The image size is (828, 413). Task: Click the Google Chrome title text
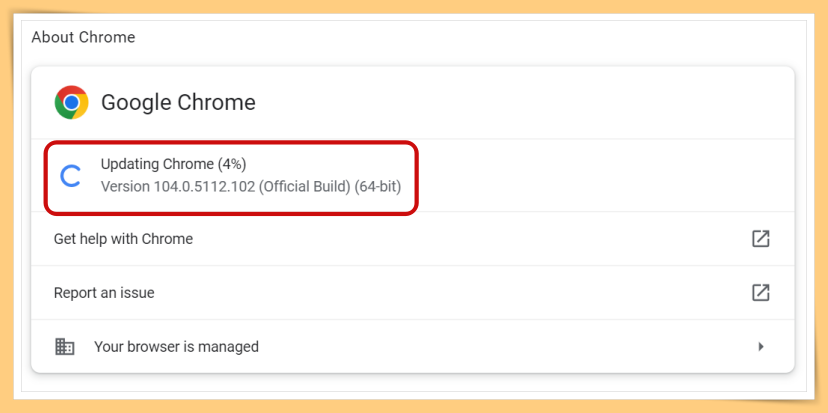178,102
